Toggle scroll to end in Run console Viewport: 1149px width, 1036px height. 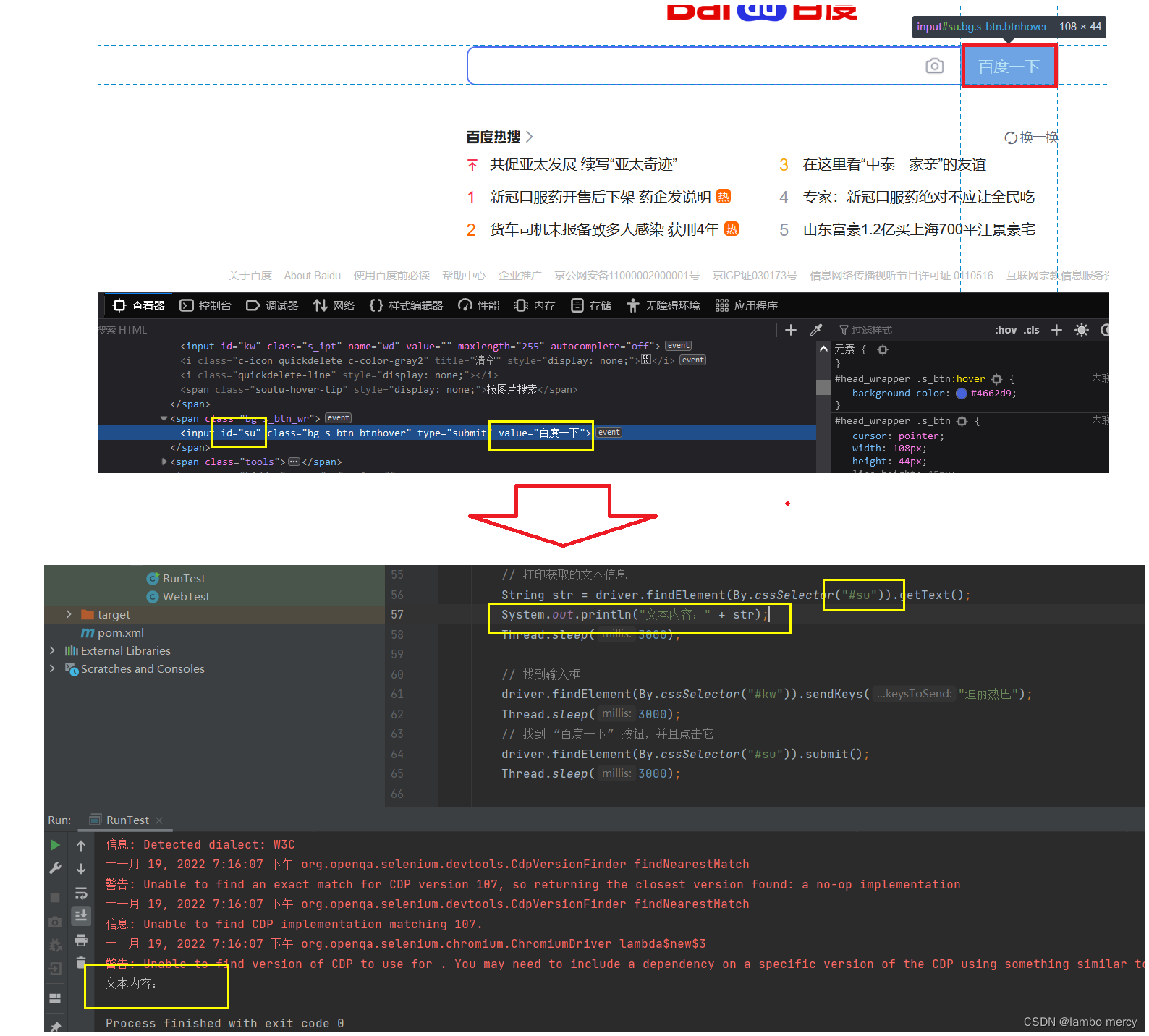coord(81,915)
